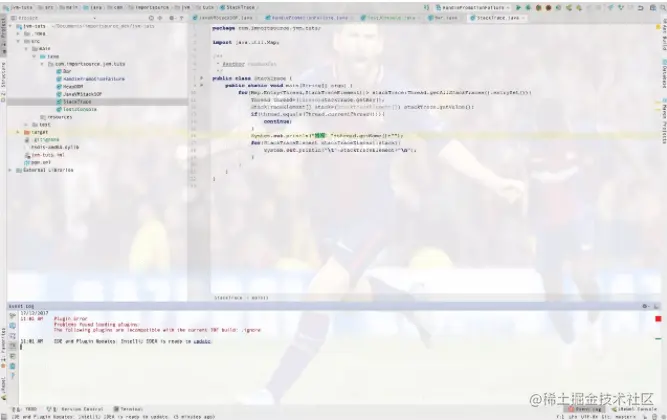Select the resources folder in project tree

click(56, 117)
